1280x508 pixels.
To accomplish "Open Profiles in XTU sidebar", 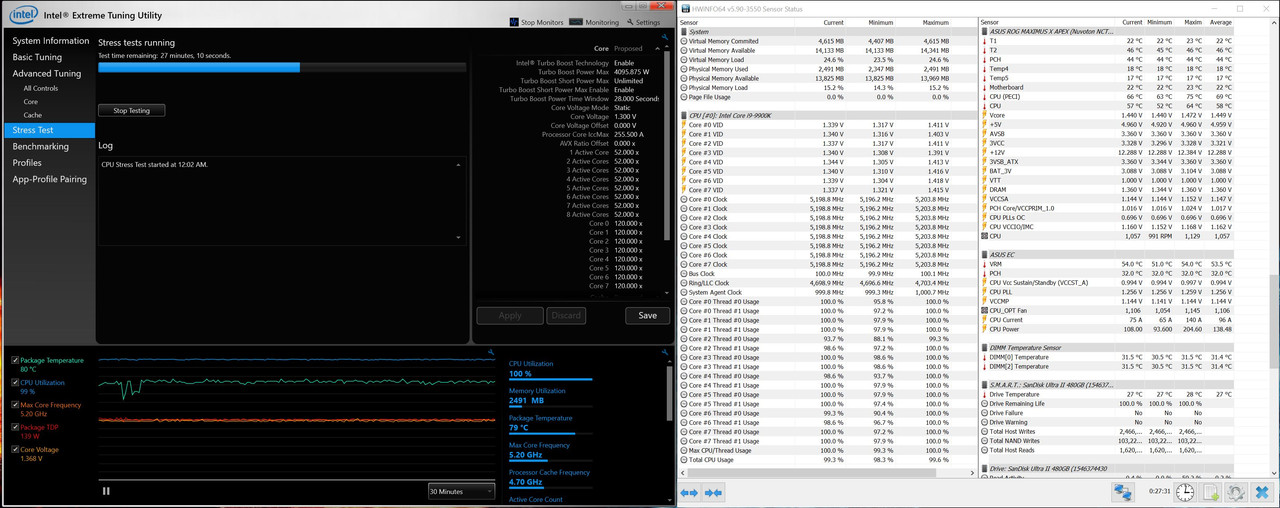I will (x=27, y=162).
